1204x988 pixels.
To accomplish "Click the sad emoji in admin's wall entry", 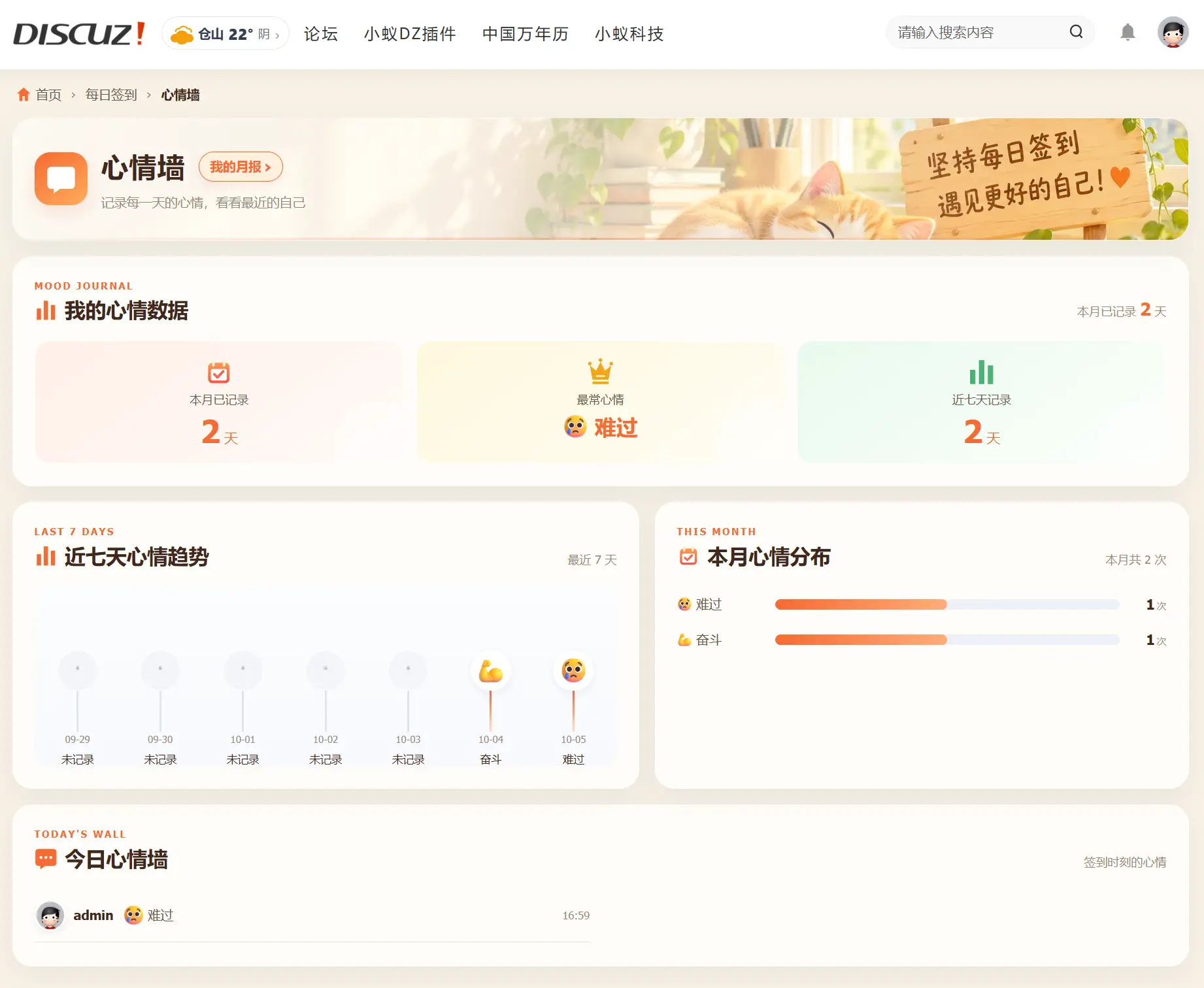I will click(133, 915).
